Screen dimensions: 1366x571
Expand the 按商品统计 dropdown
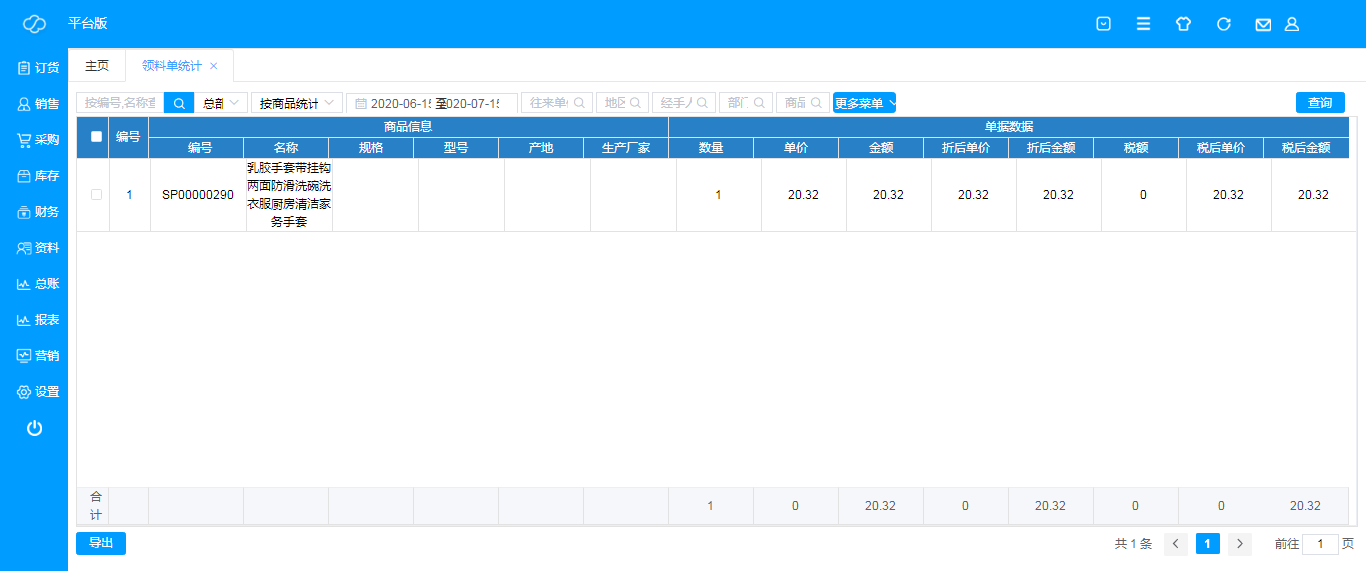tap(297, 103)
